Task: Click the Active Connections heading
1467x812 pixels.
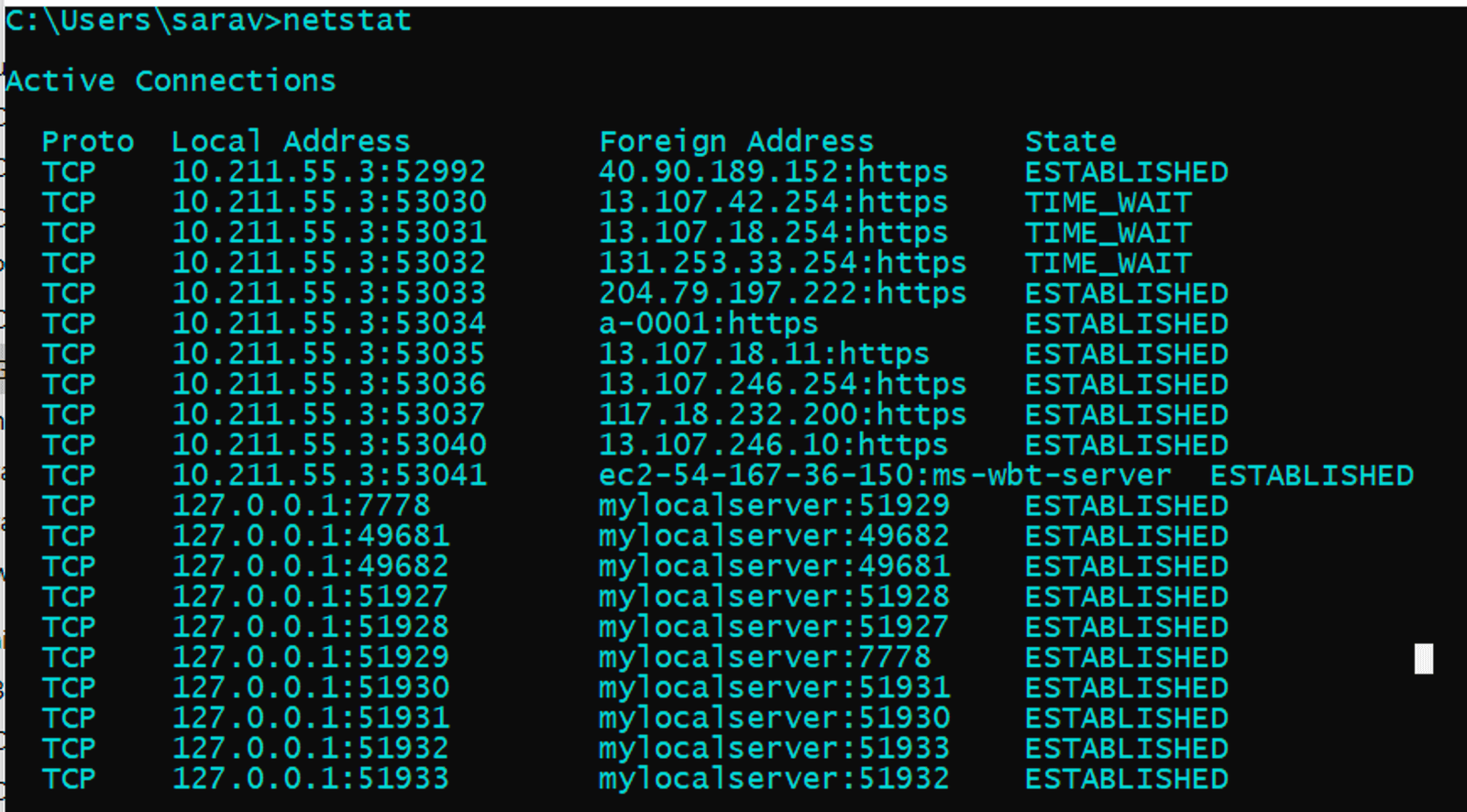Action: click(171, 81)
